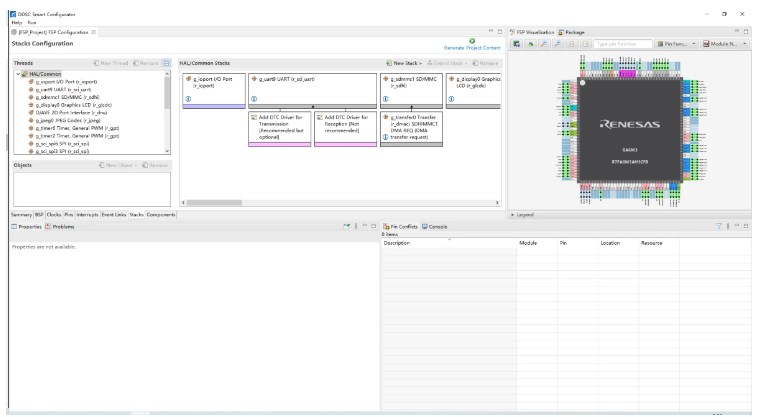Maximize the Properties panel
The width and height of the screenshot is (761, 417).
374,226
